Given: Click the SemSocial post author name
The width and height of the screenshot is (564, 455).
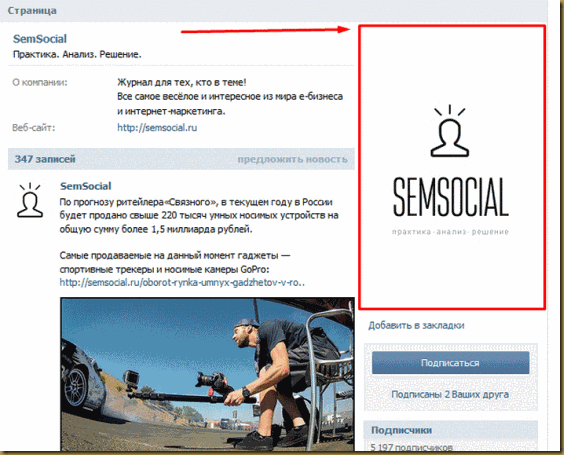Looking at the screenshot, I should [x=86, y=186].
